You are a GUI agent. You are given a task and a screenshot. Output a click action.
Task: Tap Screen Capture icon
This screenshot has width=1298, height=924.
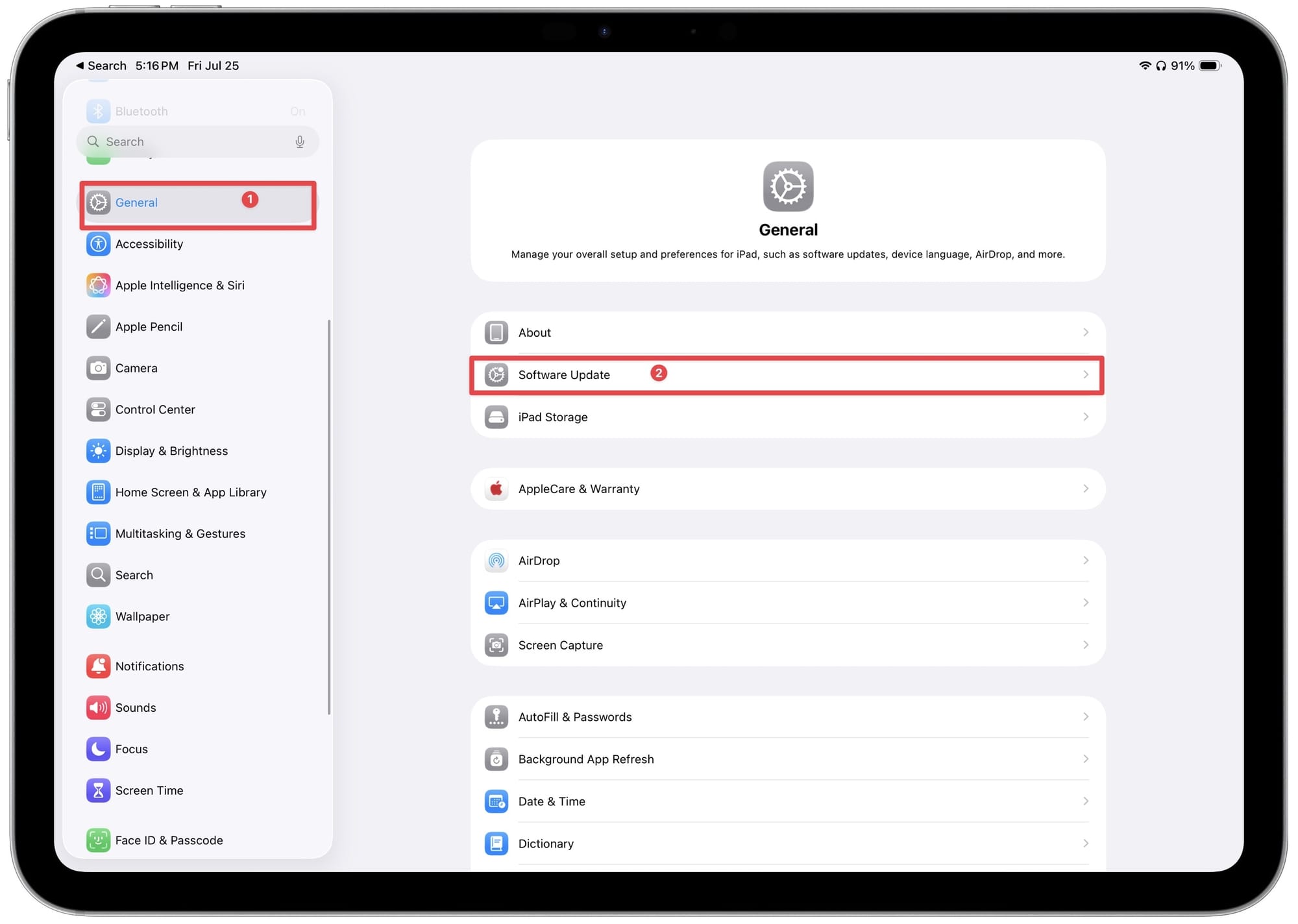(496, 646)
